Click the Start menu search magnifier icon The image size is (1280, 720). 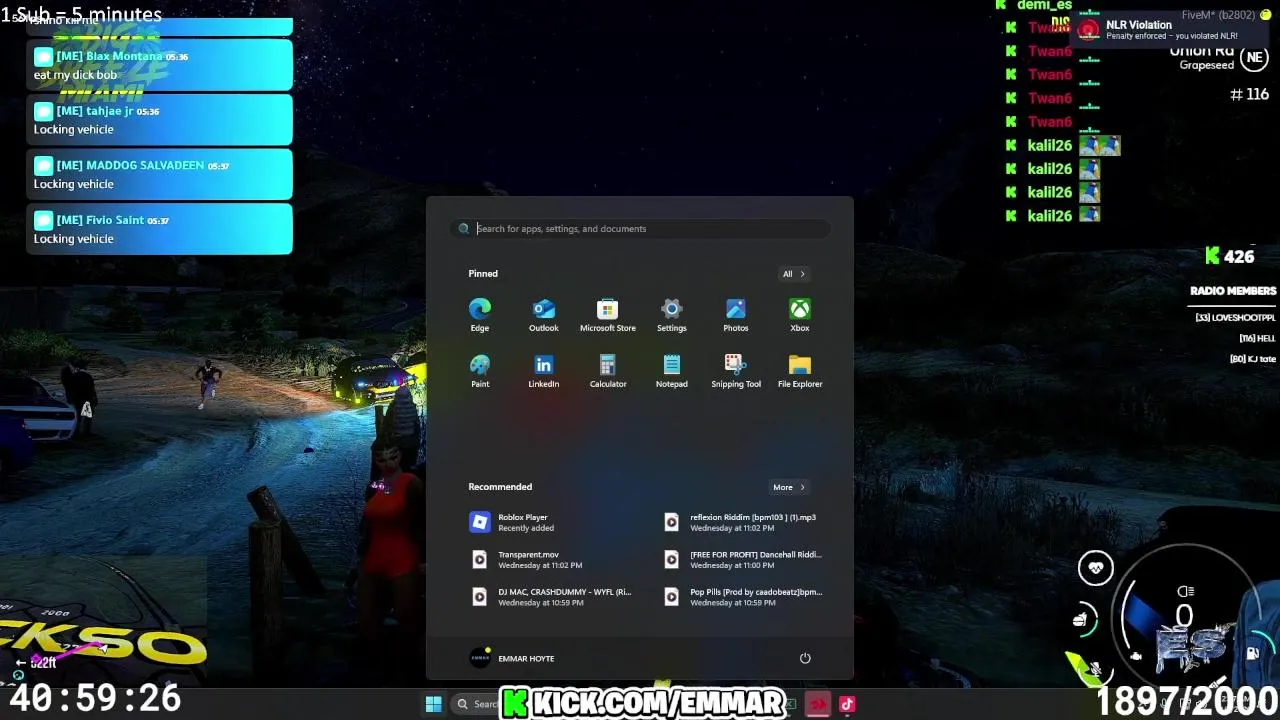[x=464, y=229]
